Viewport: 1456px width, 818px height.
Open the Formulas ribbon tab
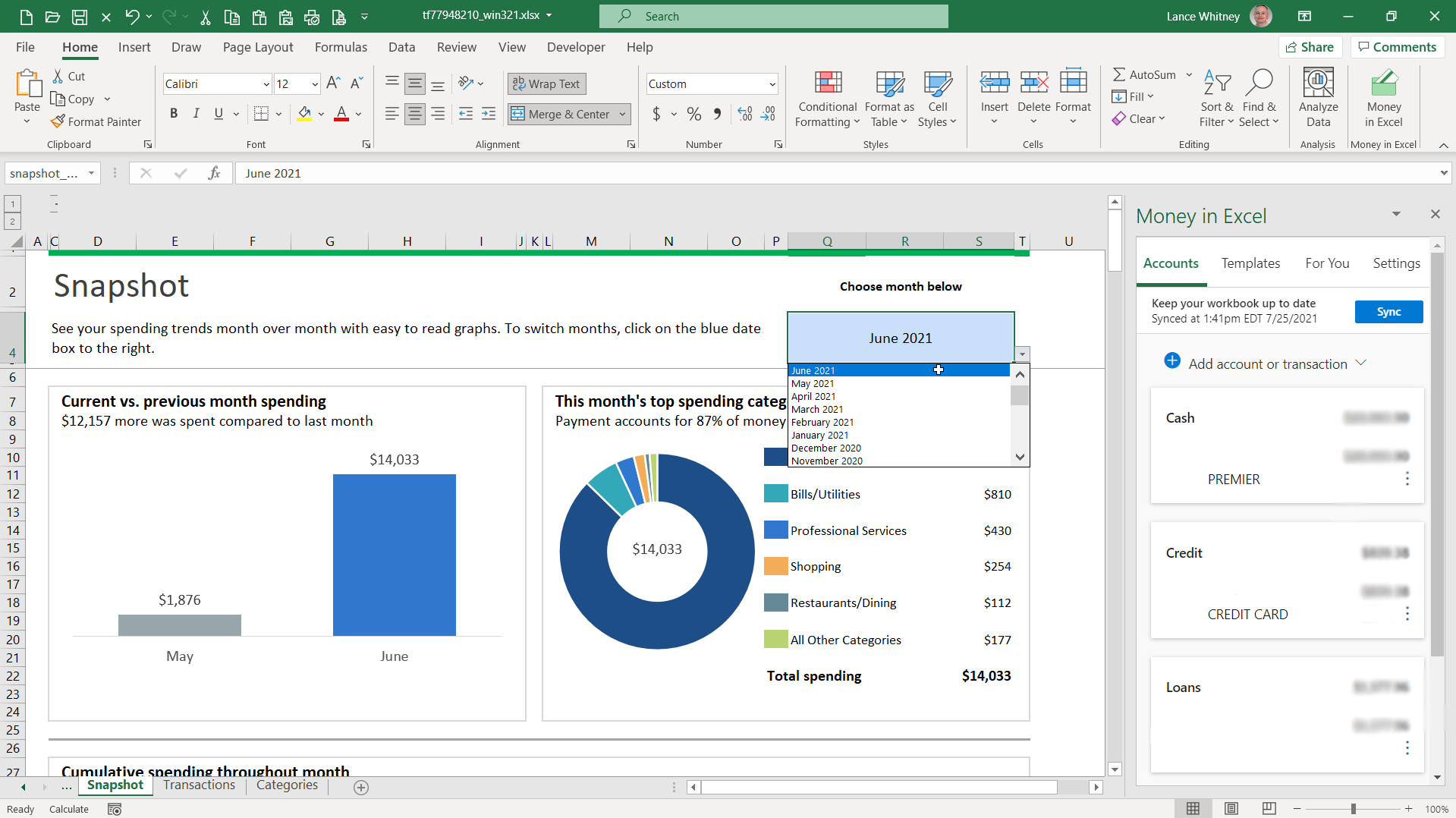(x=341, y=47)
